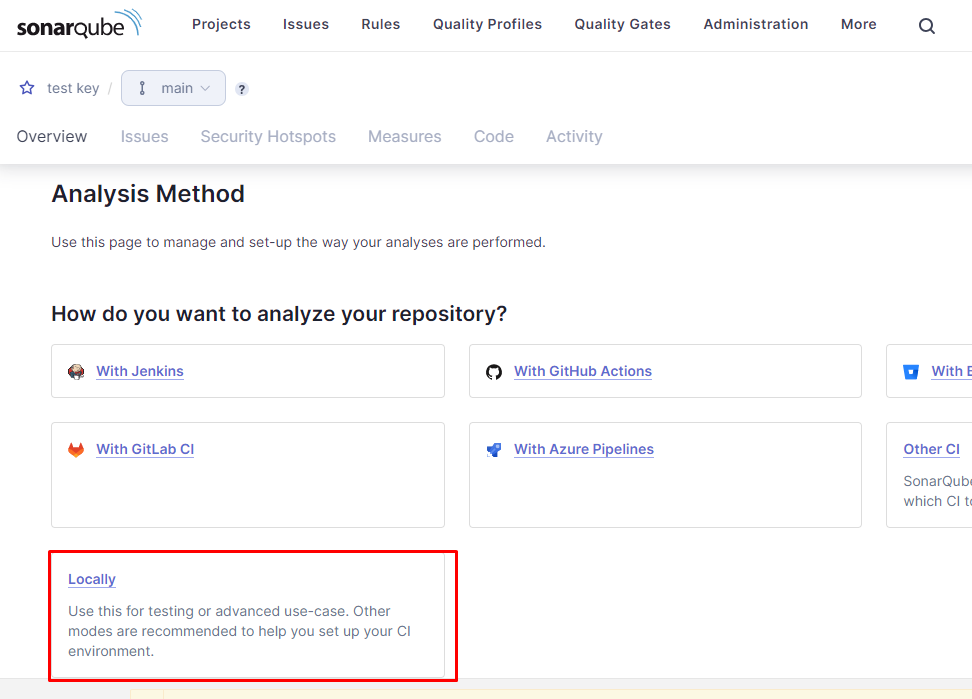Switch to the Code tab
Viewport: 972px width, 699px height.
tap(494, 136)
